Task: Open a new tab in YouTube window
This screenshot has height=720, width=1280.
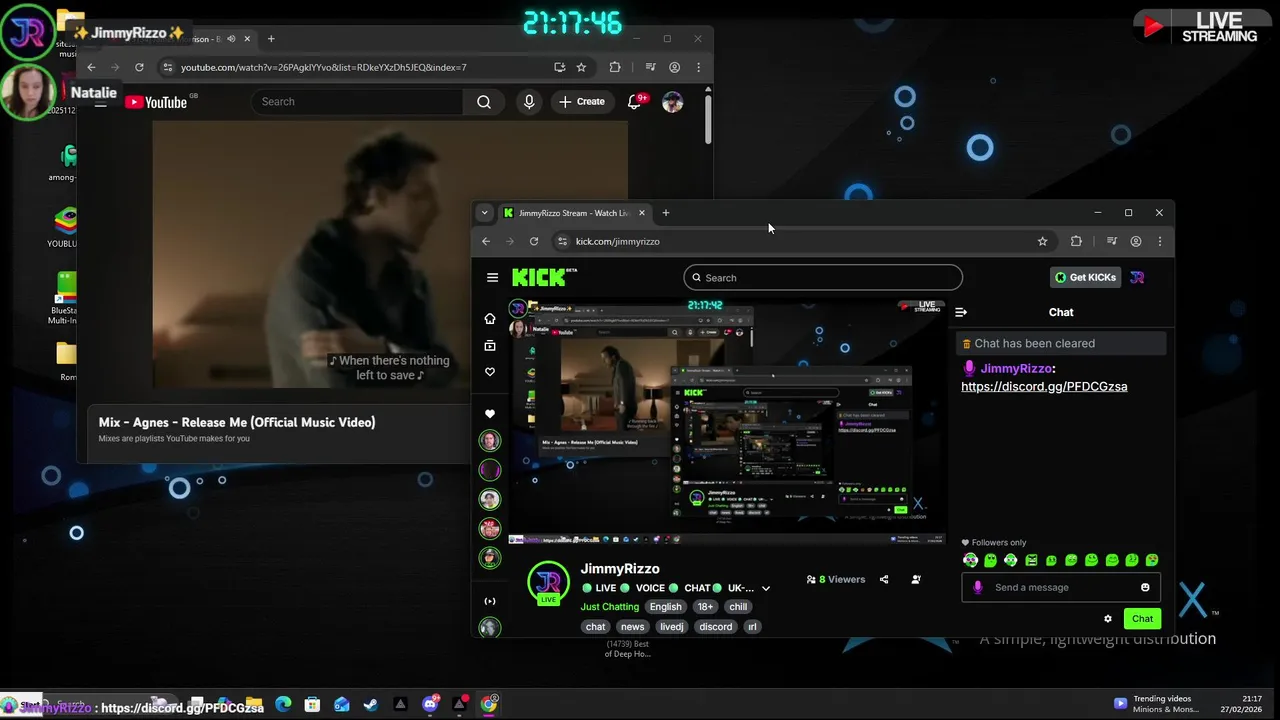Action: pyautogui.click(x=271, y=39)
